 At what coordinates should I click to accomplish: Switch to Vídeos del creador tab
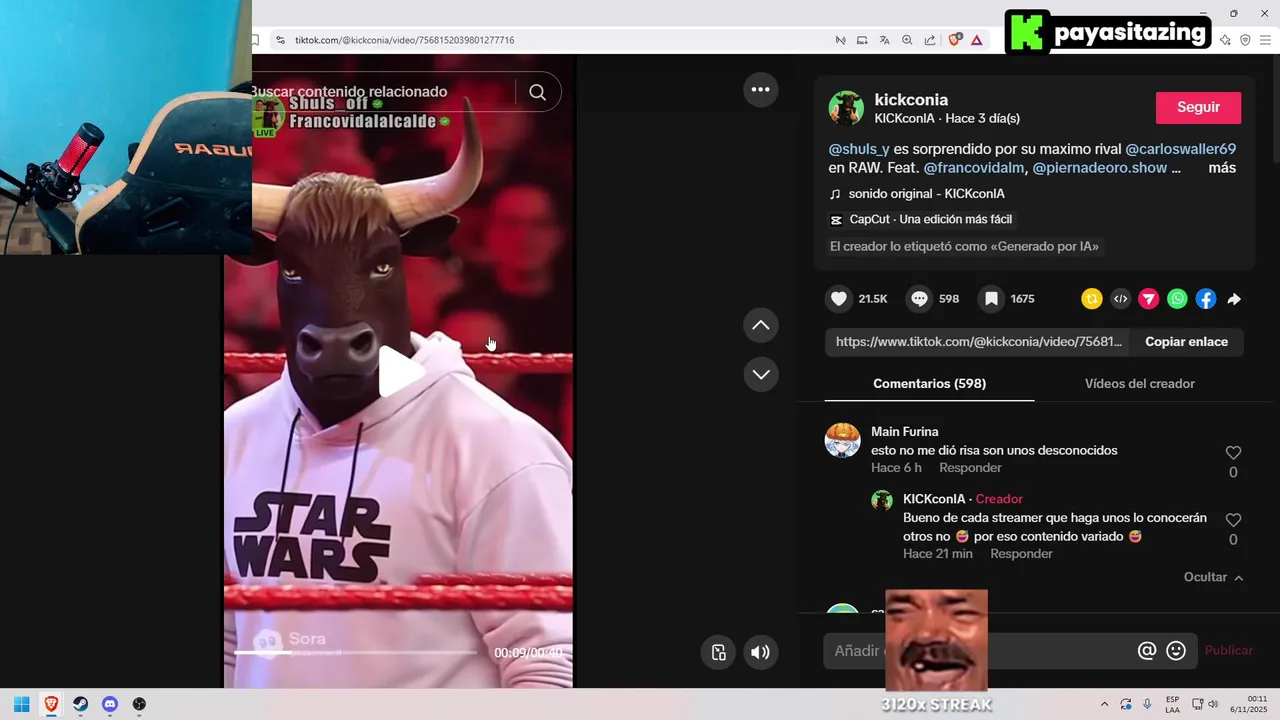point(1139,384)
